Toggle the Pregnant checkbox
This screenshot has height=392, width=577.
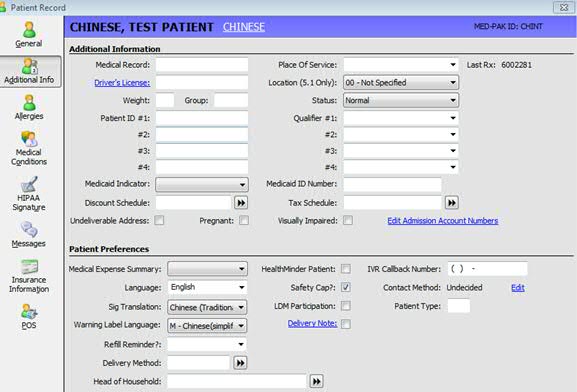(x=244, y=220)
